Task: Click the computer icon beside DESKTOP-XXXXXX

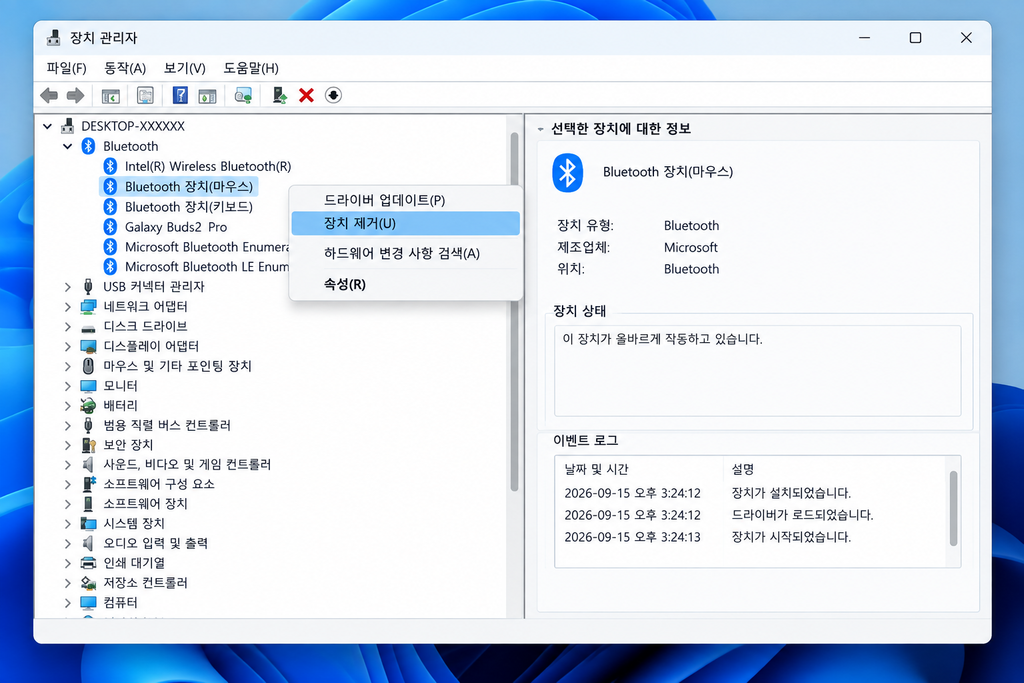Action: pos(67,125)
